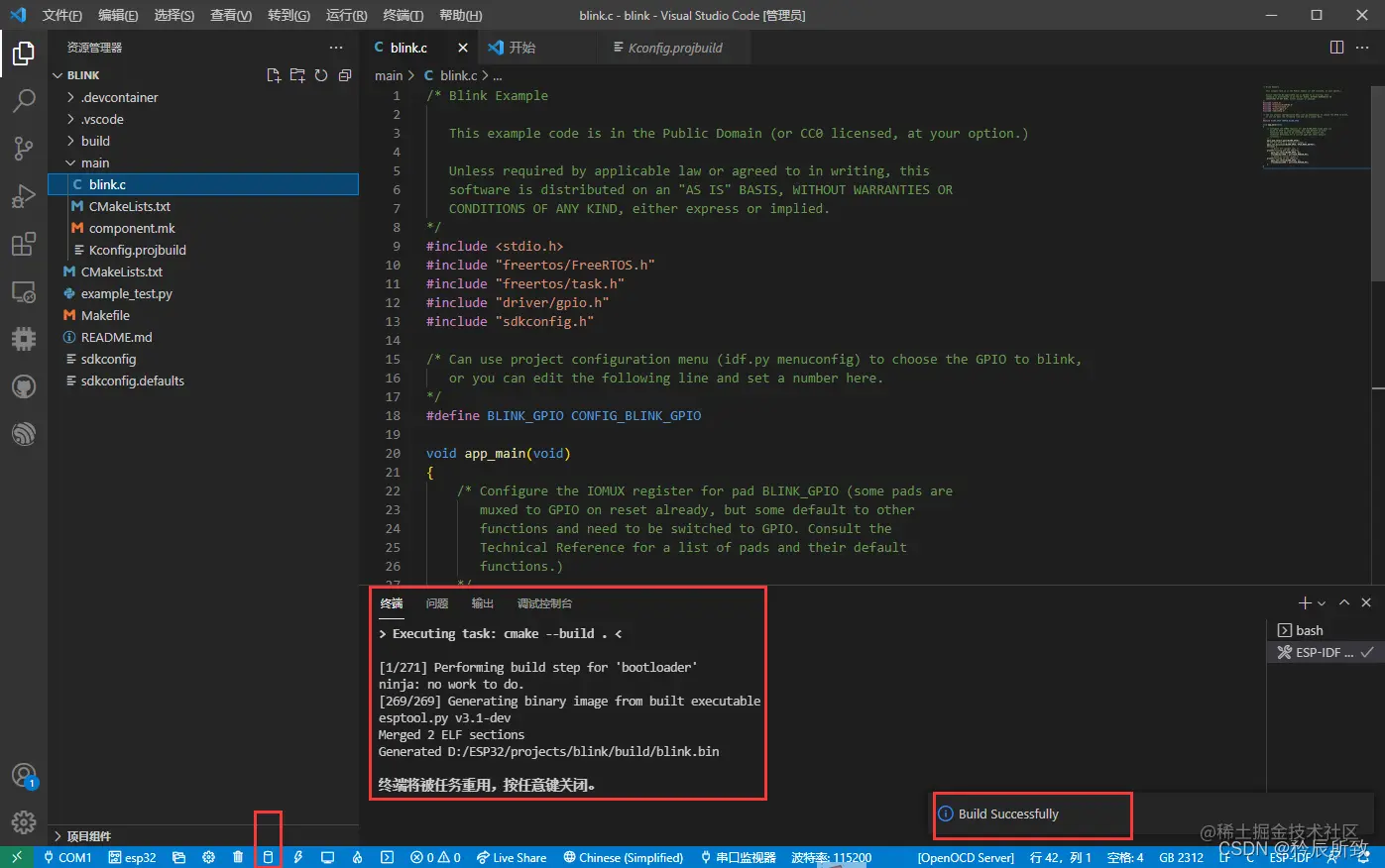Screen dimensions: 1385x868
Task: Open the new terminal dropdown arrow
Action: (1322, 603)
